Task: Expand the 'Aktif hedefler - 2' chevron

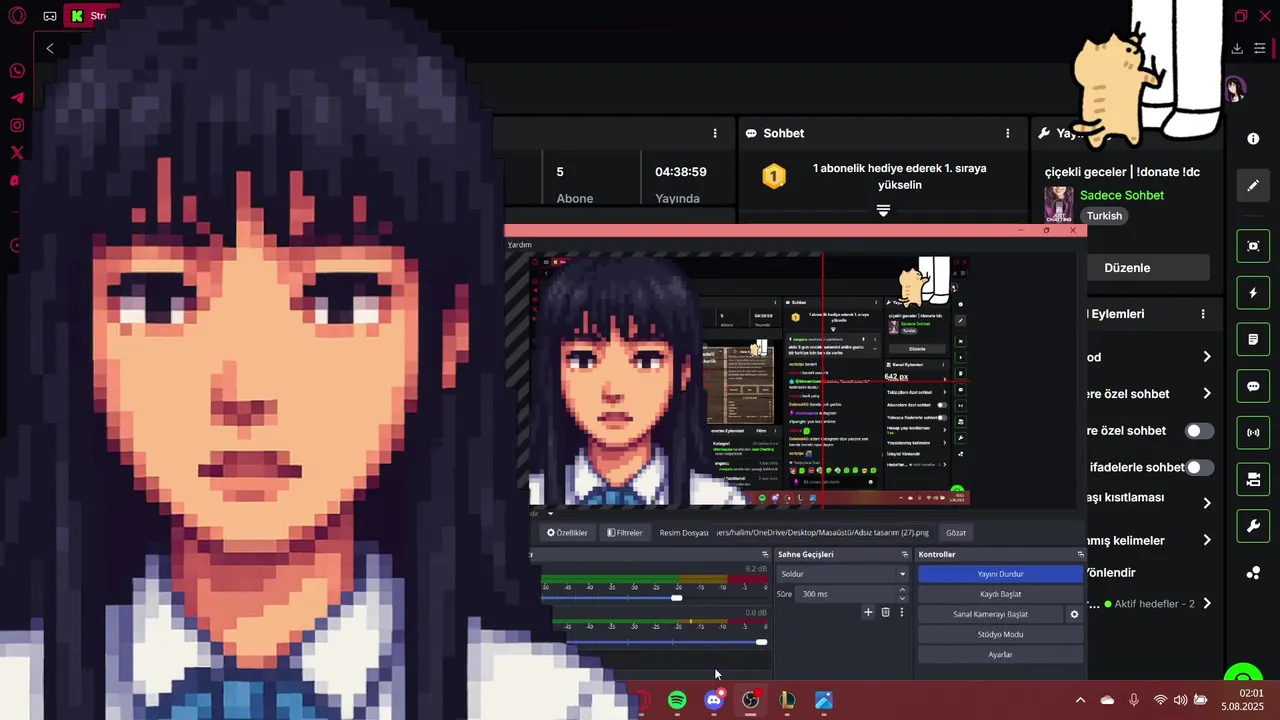Action: pos(1207,604)
